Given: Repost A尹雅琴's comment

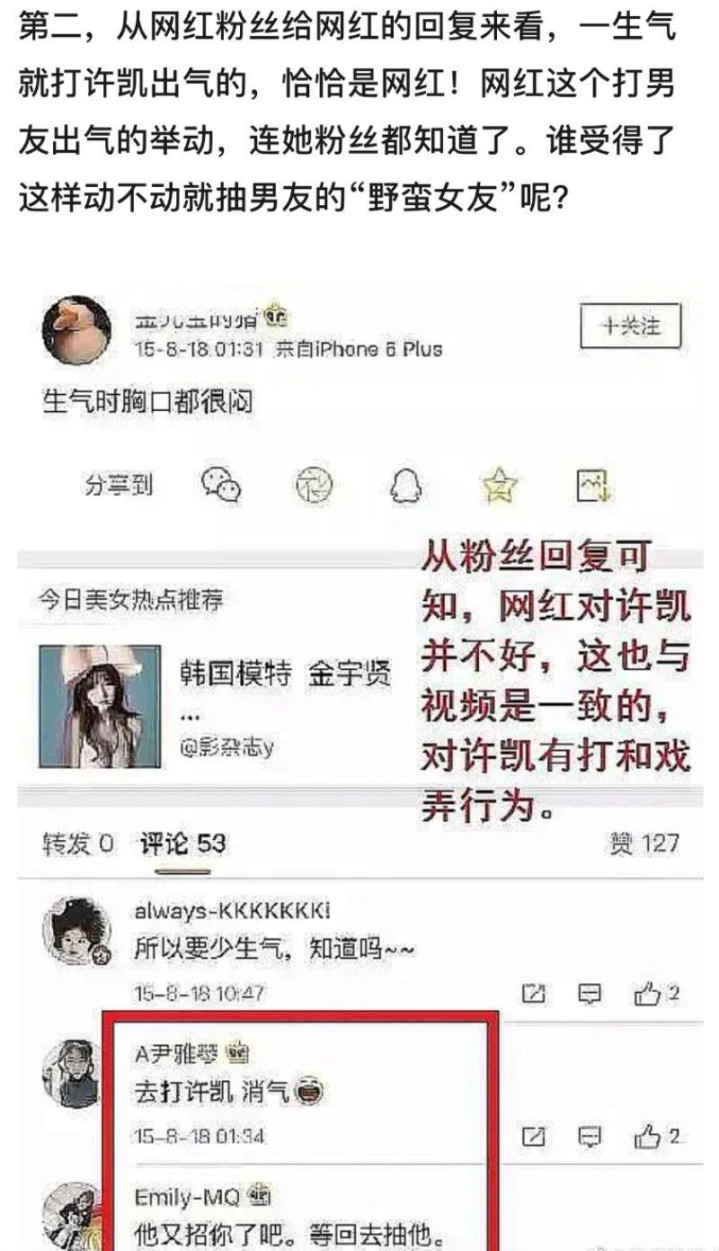Looking at the screenshot, I should tap(535, 1136).
